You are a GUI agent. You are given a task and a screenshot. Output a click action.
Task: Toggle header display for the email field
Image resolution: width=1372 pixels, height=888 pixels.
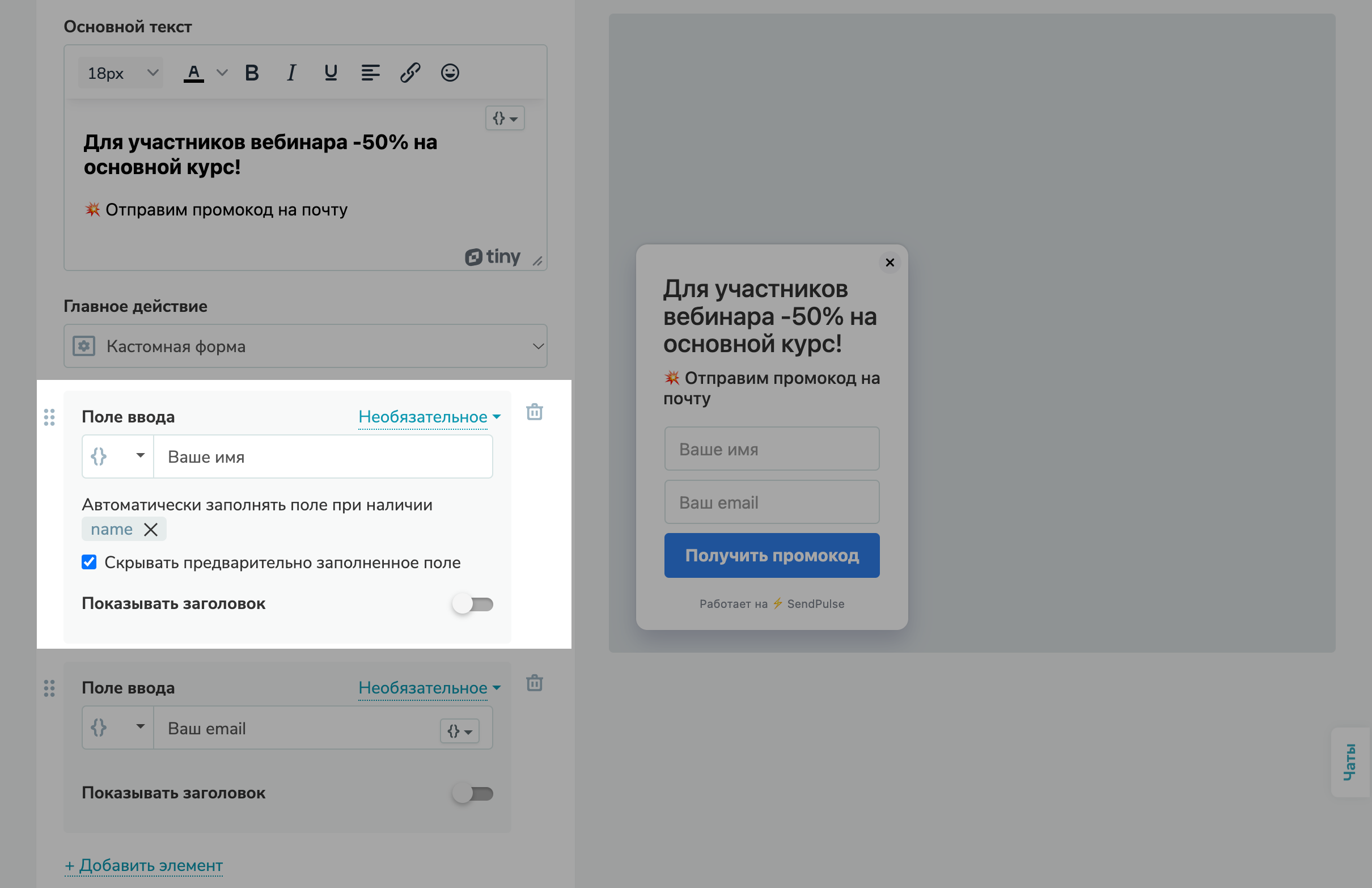[x=473, y=793]
